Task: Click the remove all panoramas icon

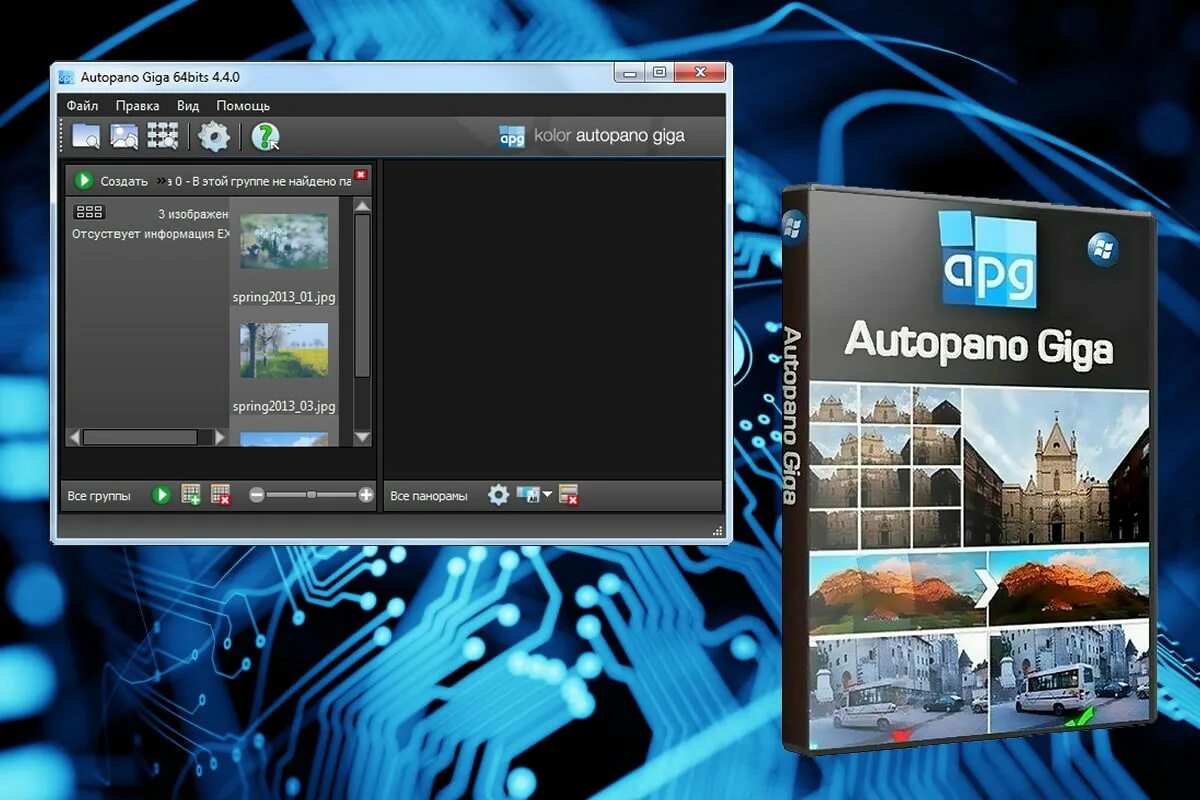Action: point(569,495)
